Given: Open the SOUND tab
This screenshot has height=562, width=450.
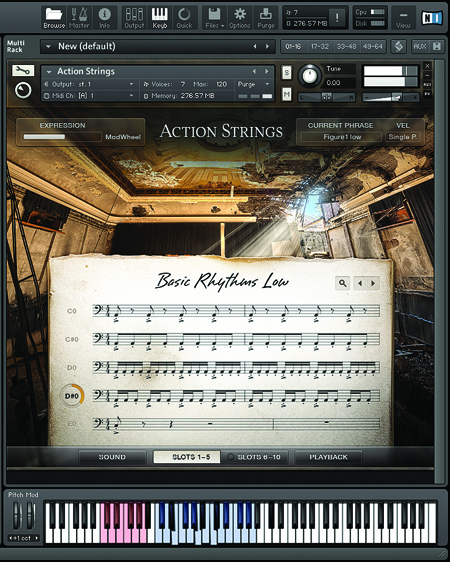Looking at the screenshot, I should click(x=112, y=457).
